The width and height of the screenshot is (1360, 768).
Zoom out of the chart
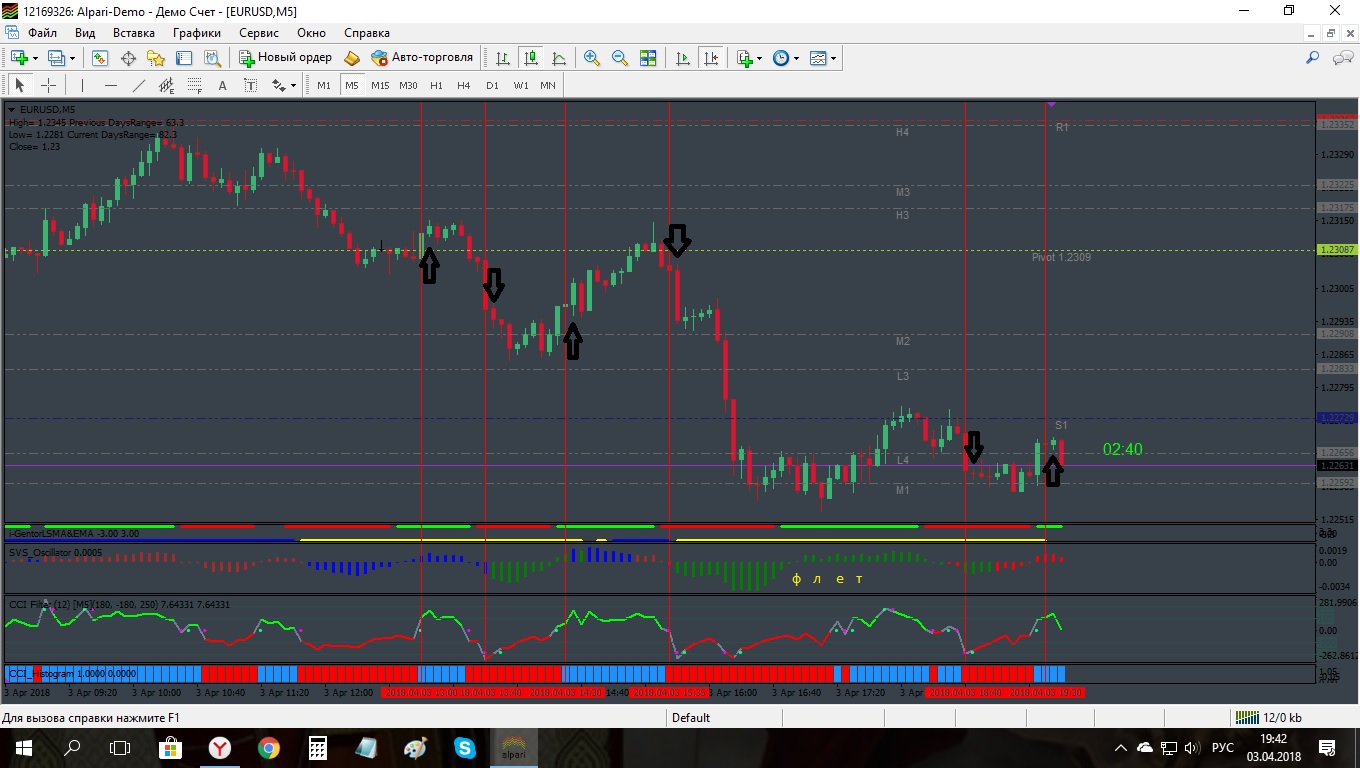click(620, 58)
